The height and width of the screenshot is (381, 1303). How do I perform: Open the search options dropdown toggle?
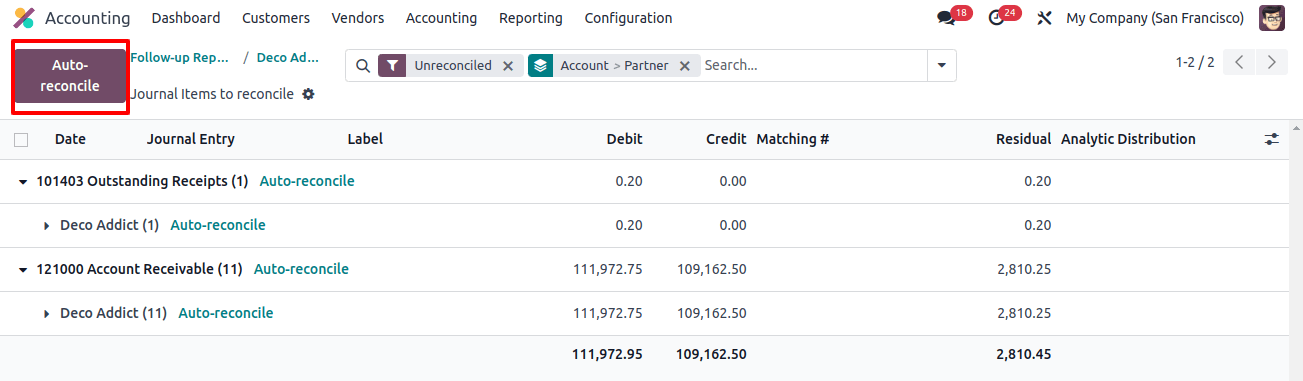(941, 66)
